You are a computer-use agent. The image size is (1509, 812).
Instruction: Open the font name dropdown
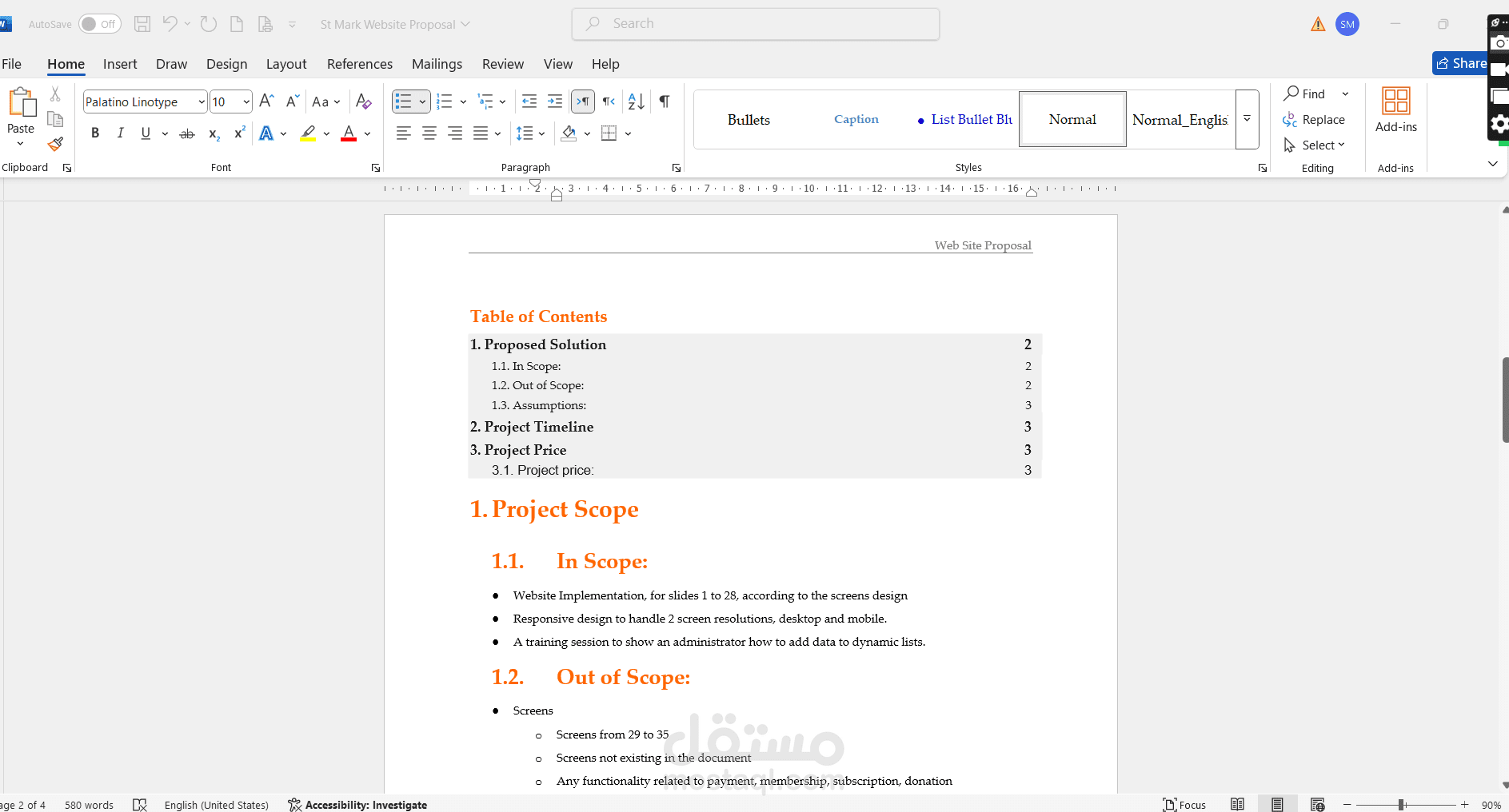(202, 101)
